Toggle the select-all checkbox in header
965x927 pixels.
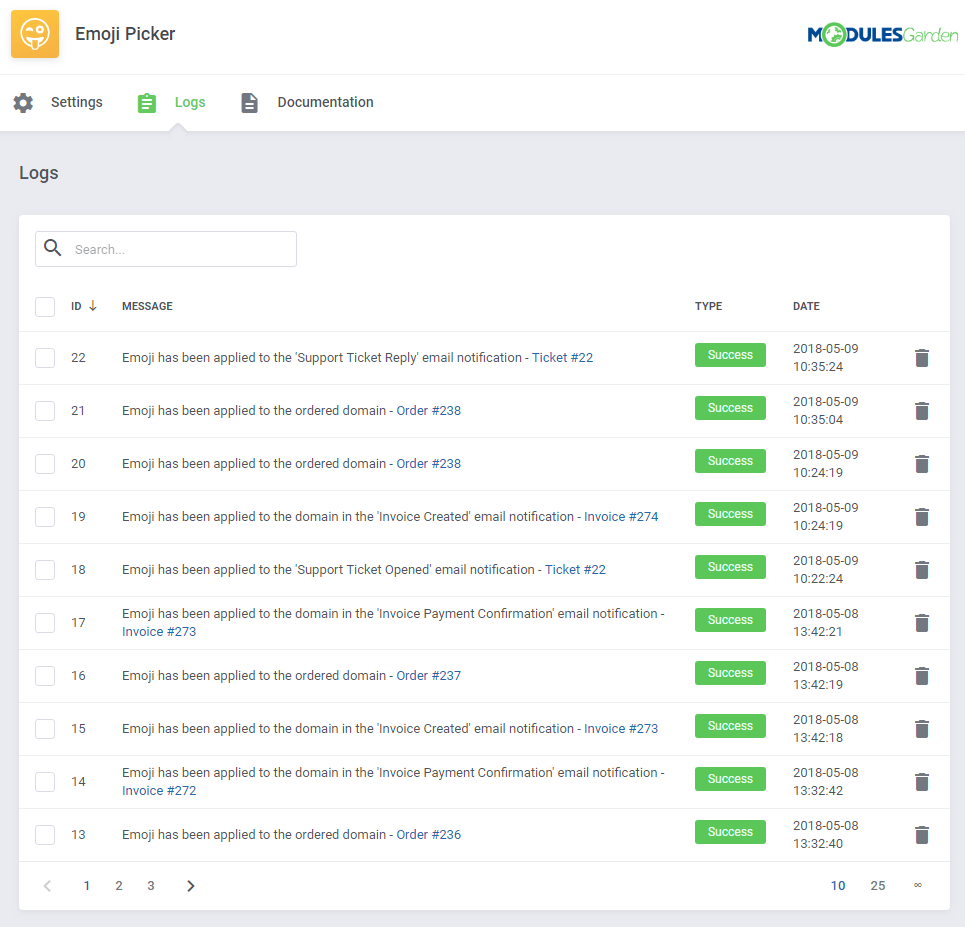(45, 307)
